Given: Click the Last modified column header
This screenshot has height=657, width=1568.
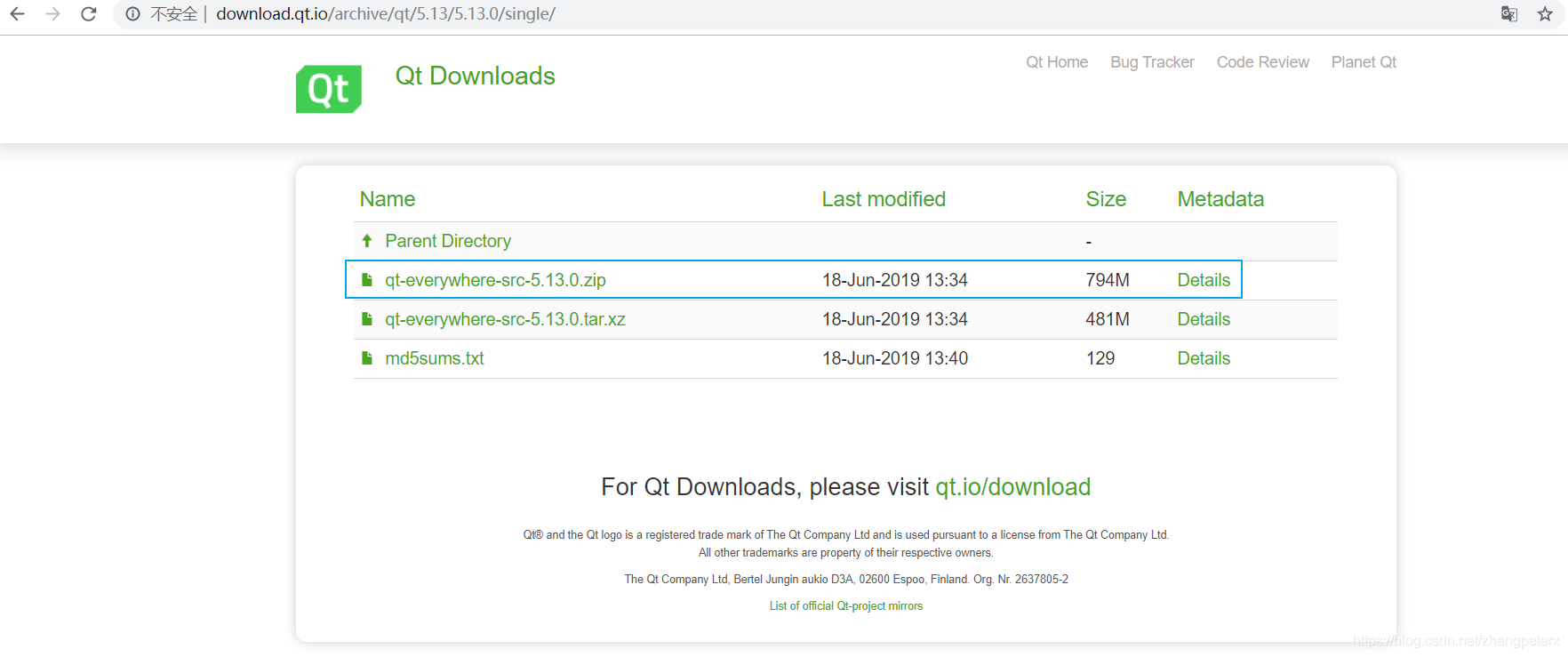Looking at the screenshot, I should (884, 199).
